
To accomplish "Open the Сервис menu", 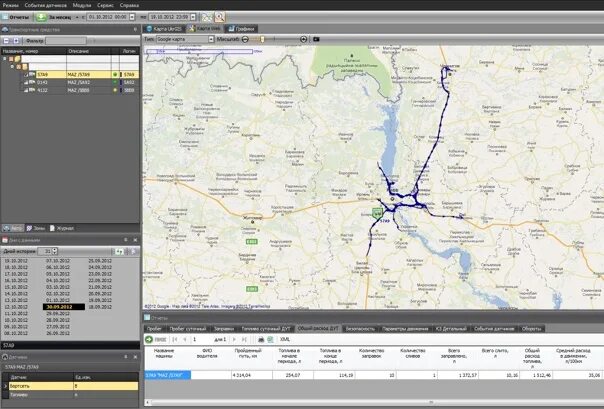I will [x=105, y=5].
